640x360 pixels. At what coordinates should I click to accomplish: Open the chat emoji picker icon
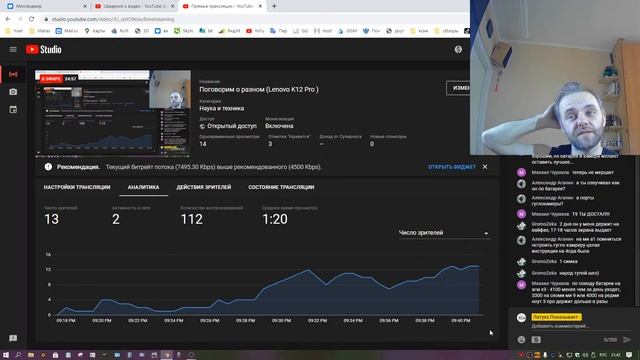pos(521,339)
